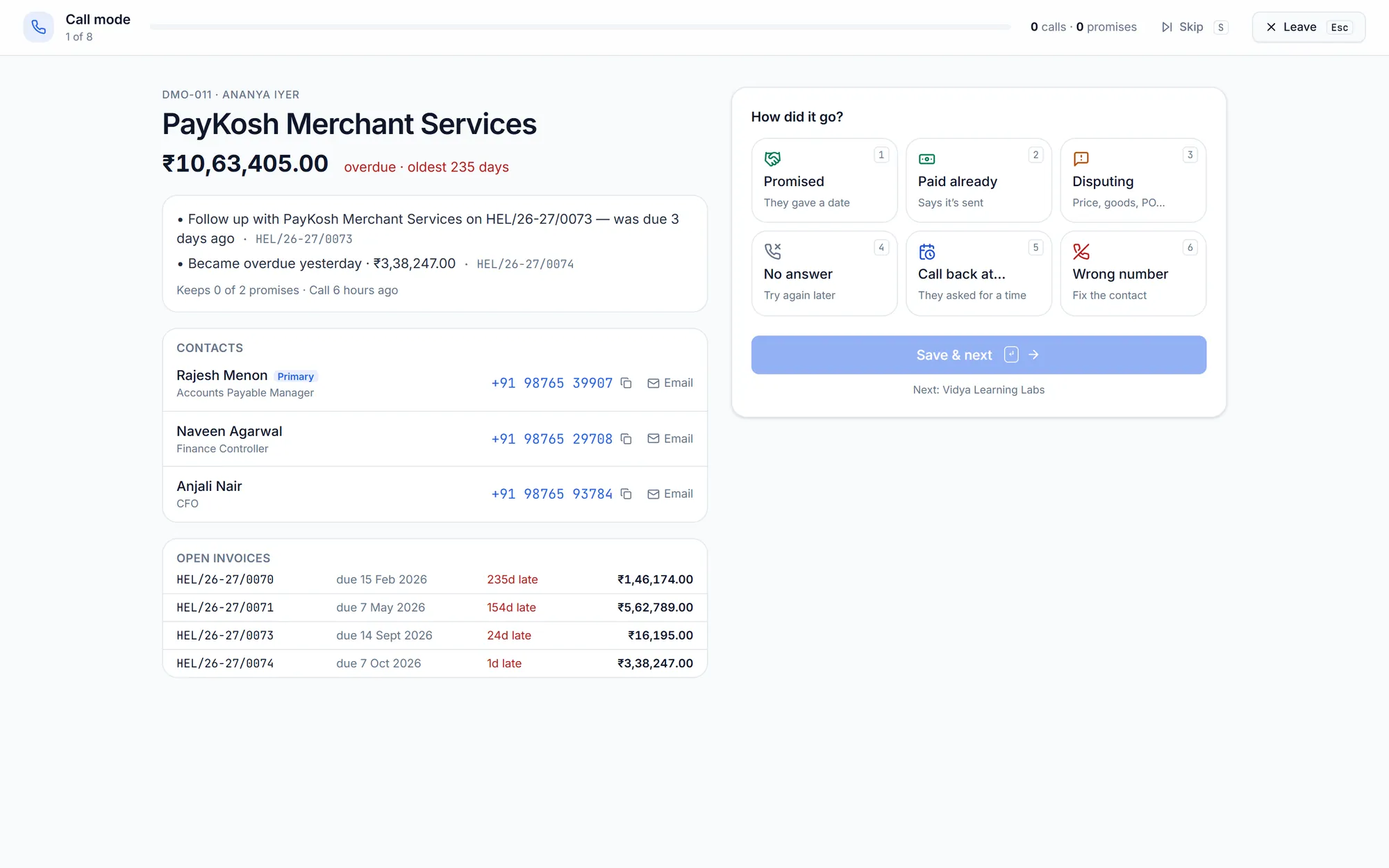
Task: Choose Call back at... outcome
Action: [979, 274]
